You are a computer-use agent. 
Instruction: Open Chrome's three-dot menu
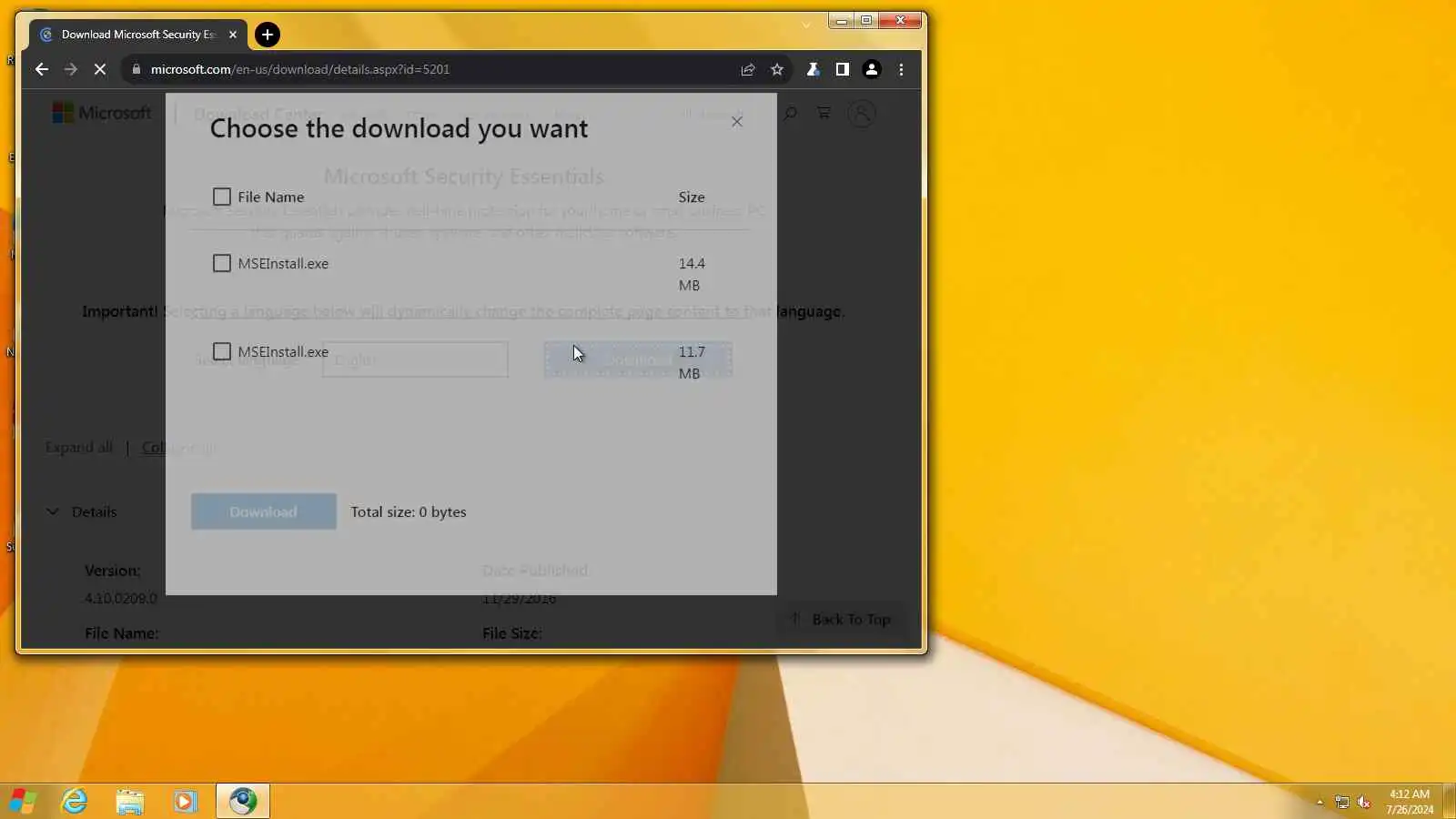(902, 69)
